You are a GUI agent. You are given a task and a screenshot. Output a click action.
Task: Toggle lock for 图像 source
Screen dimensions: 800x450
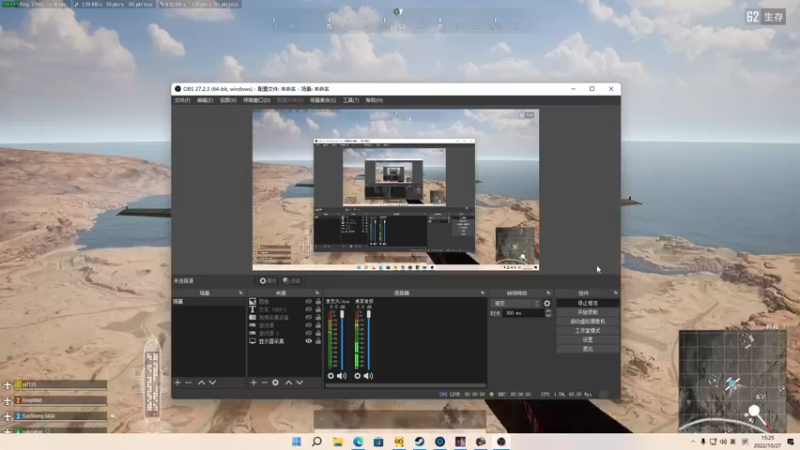pyautogui.click(x=318, y=302)
